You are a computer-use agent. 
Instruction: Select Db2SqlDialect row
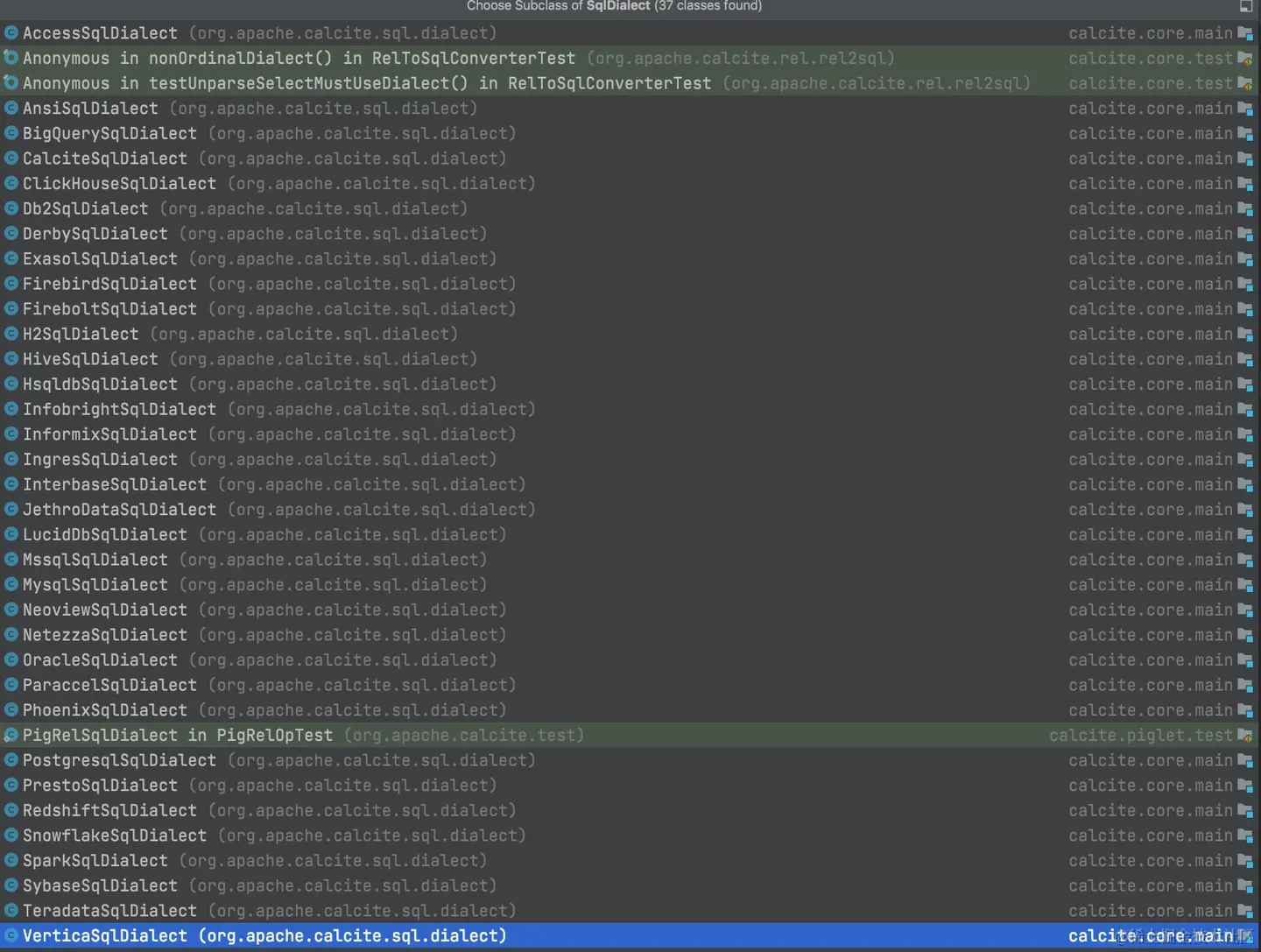coord(629,208)
